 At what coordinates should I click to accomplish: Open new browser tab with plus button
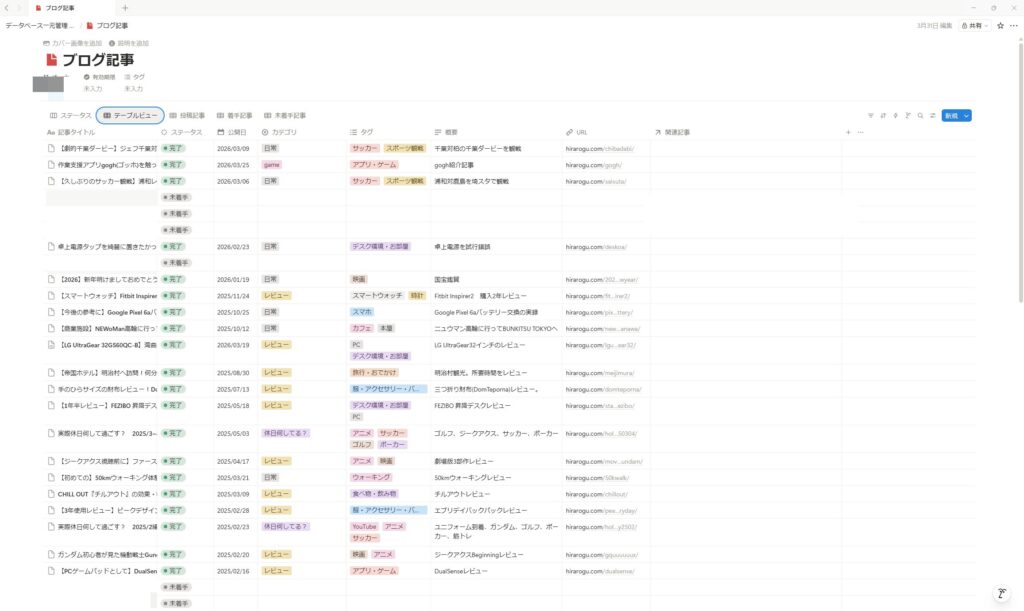click(124, 7)
